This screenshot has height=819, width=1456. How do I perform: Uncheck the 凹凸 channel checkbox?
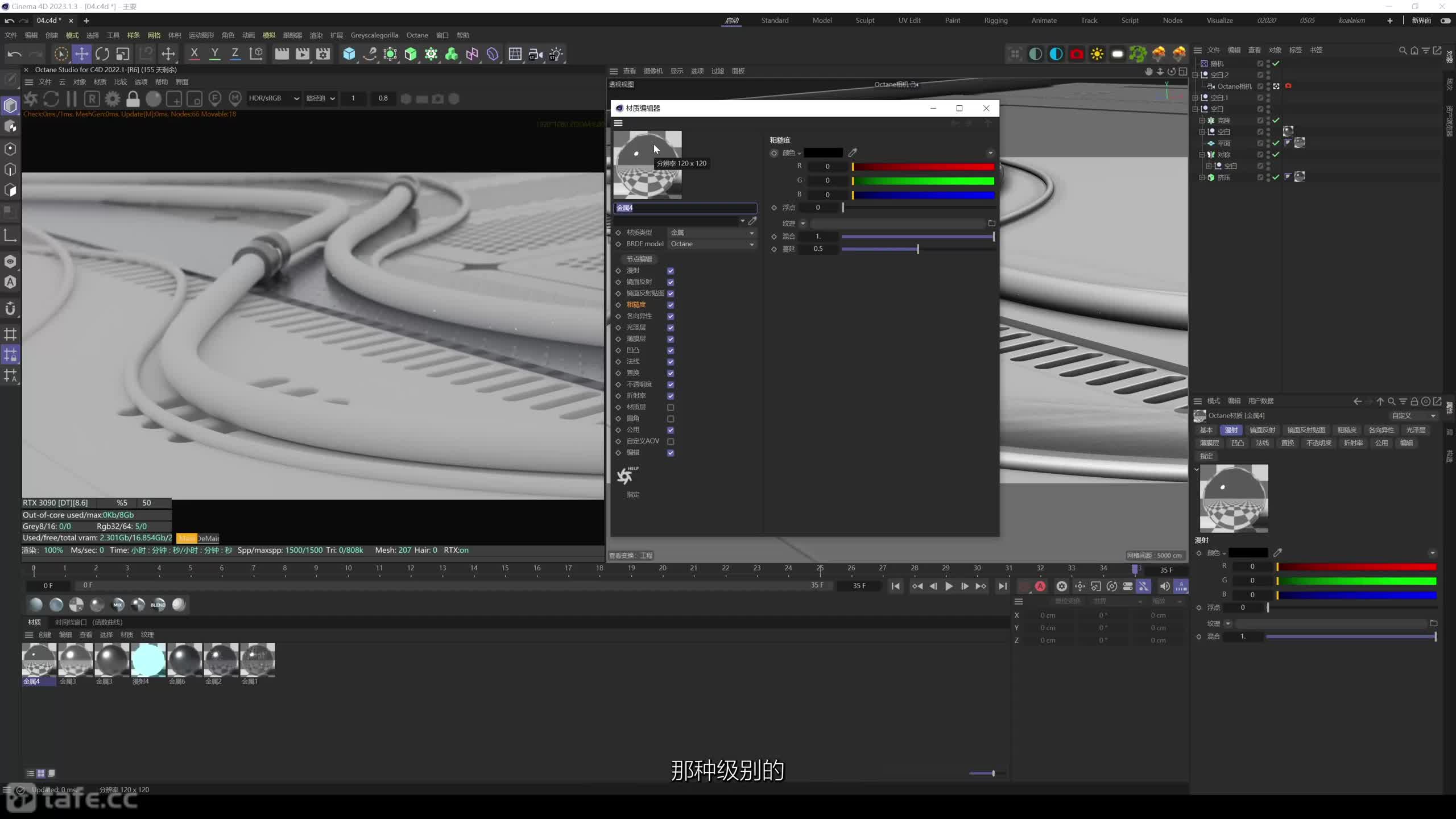pos(671,350)
